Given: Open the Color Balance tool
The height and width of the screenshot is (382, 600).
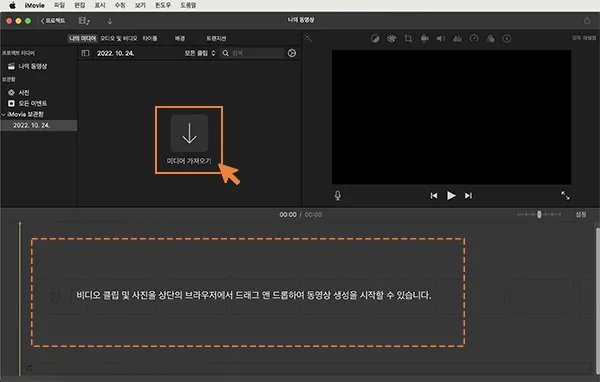Looking at the screenshot, I should pos(375,39).
